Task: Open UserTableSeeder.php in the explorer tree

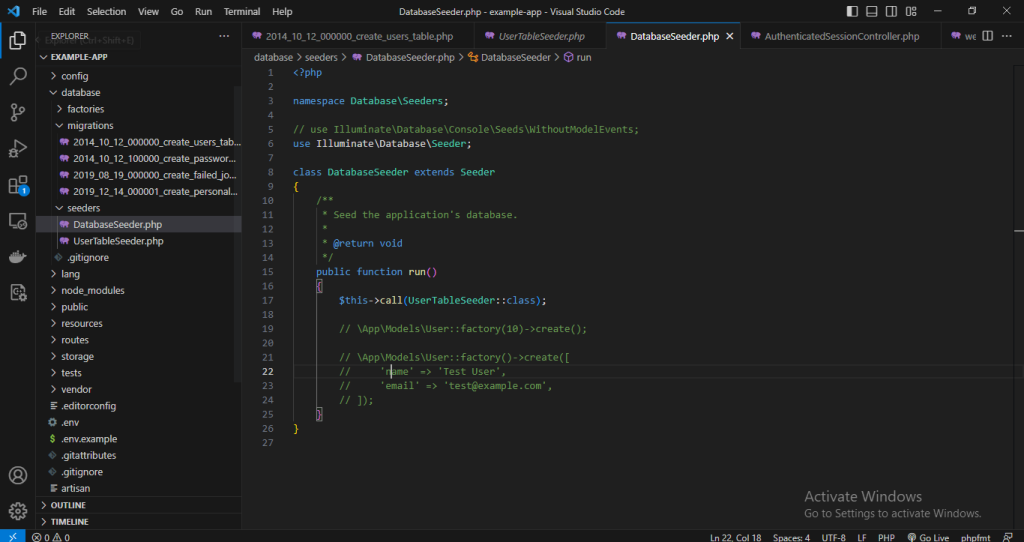Action: click(x=118, y=241)
